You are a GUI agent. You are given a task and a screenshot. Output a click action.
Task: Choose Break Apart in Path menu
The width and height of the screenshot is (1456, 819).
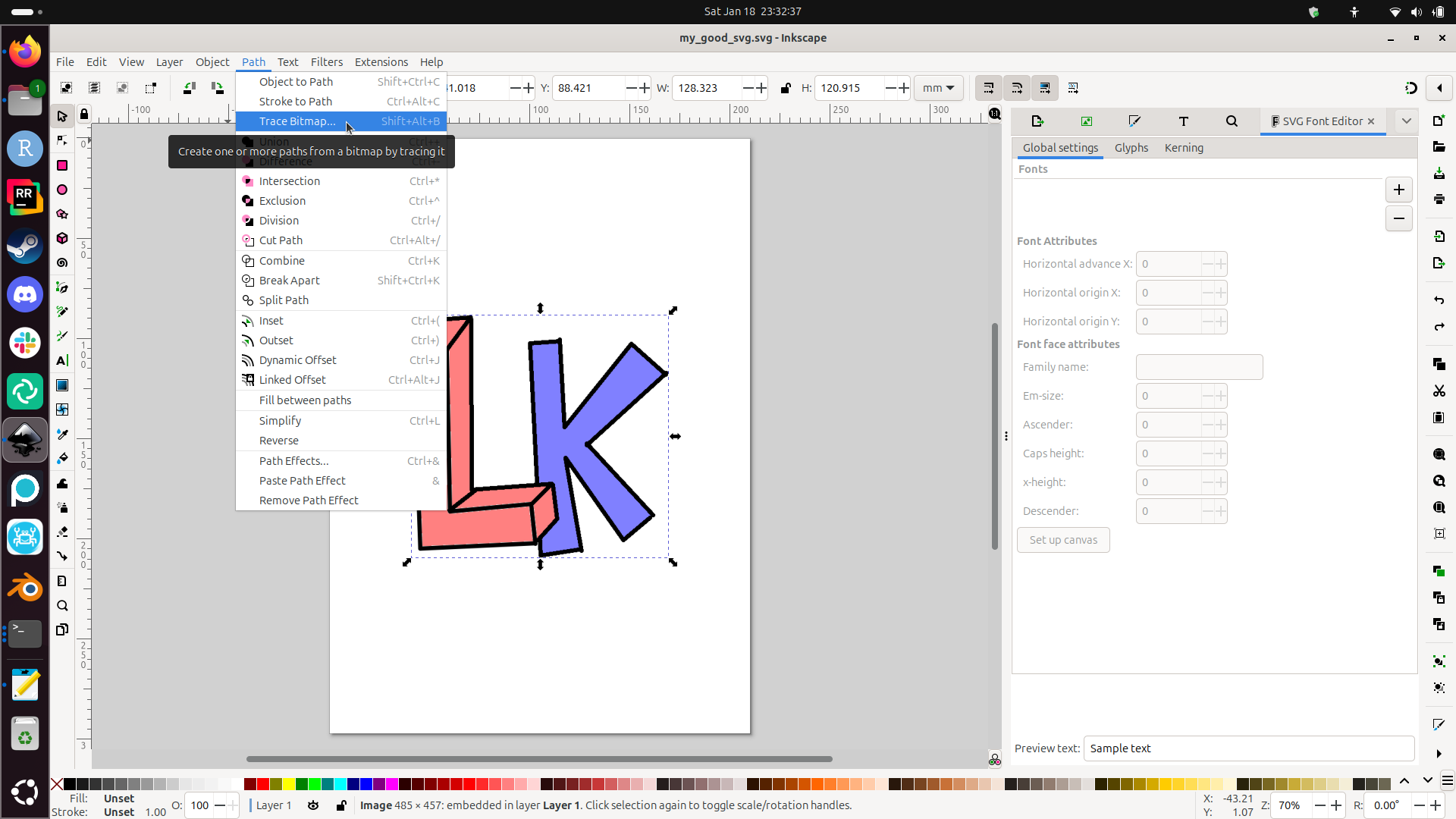click(341, 281)
